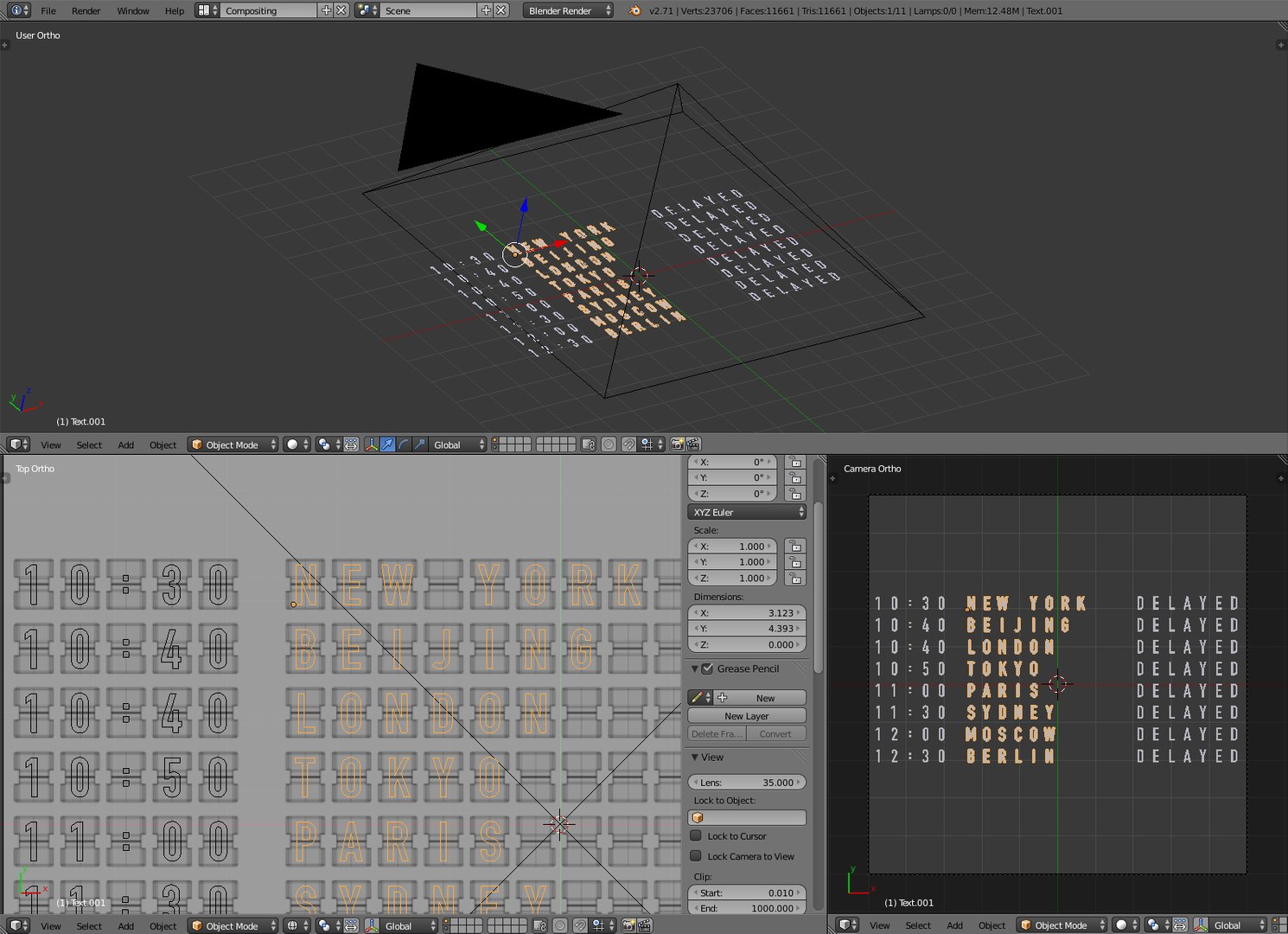Image resolution: width=1288 pixels, height=934 pixels.
Task: Click the Dimensions Y value 4.393
Action: tap(747, 629)
